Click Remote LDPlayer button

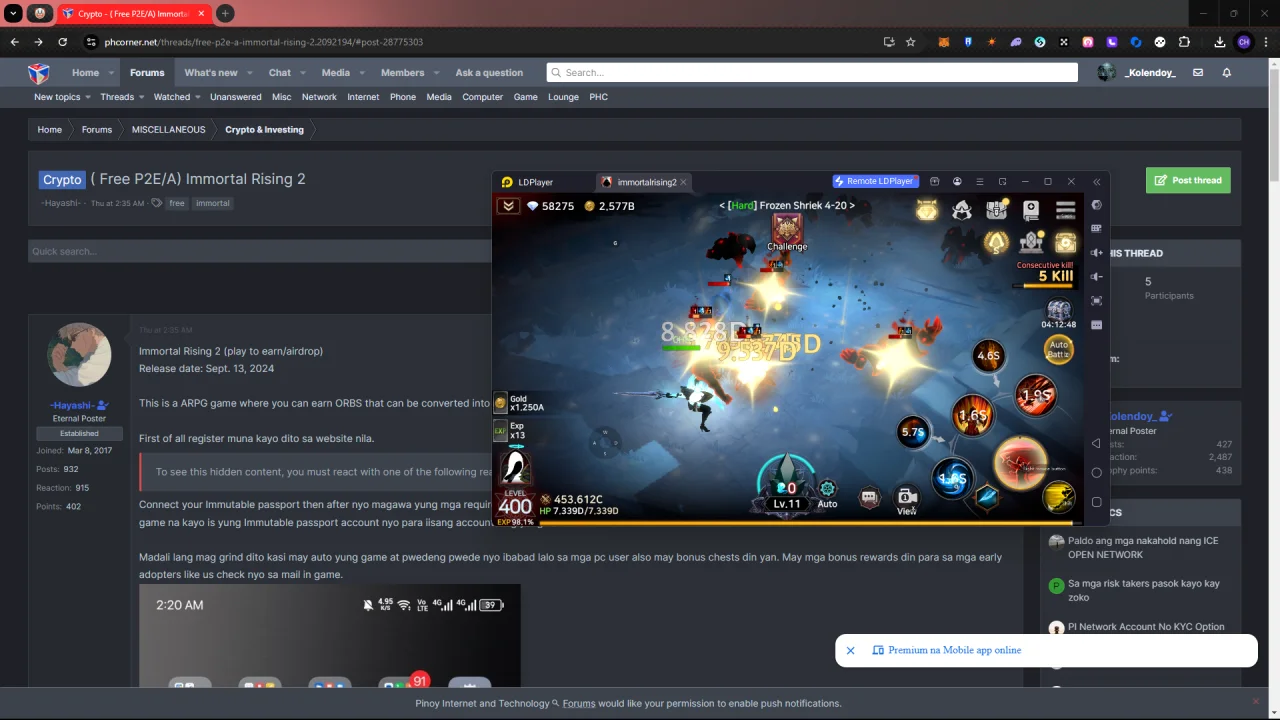[874, 182]
